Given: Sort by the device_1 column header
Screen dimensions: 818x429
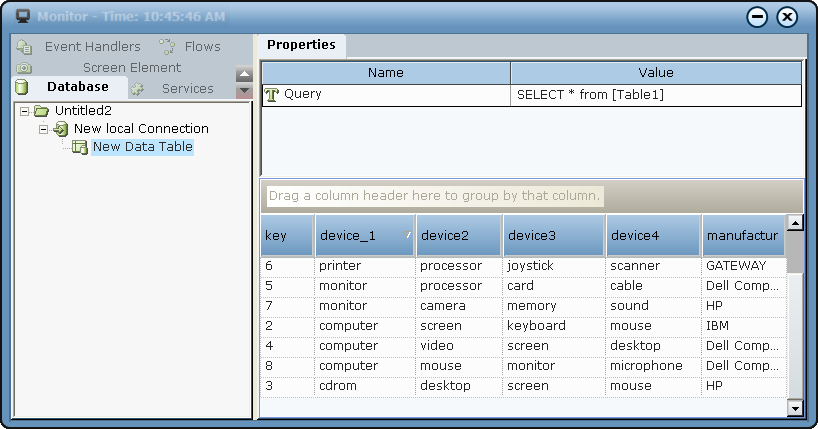Looking at the screenshot, I should coord(364,236).
